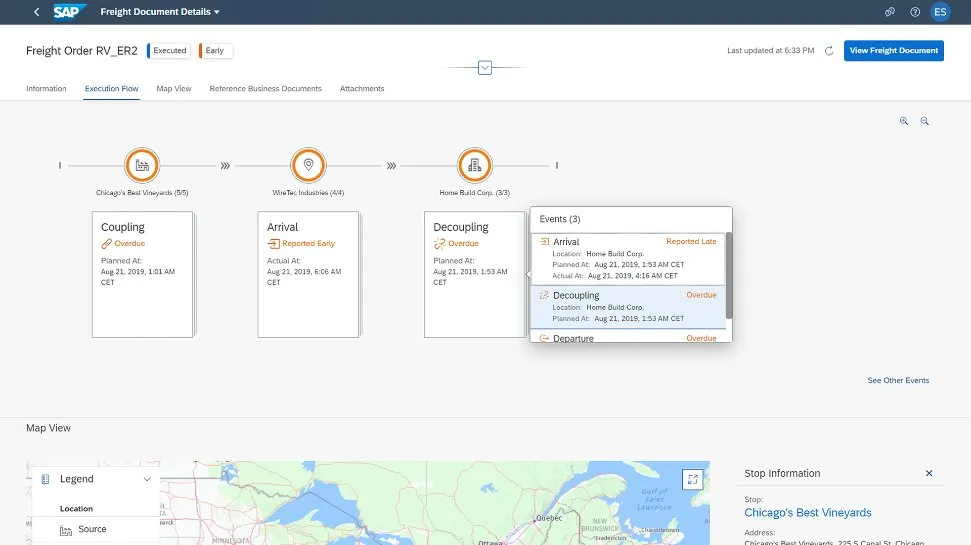Click the Decoupling icon in the Events list
This screenshot has height=545, width=971.
[544, 295]
